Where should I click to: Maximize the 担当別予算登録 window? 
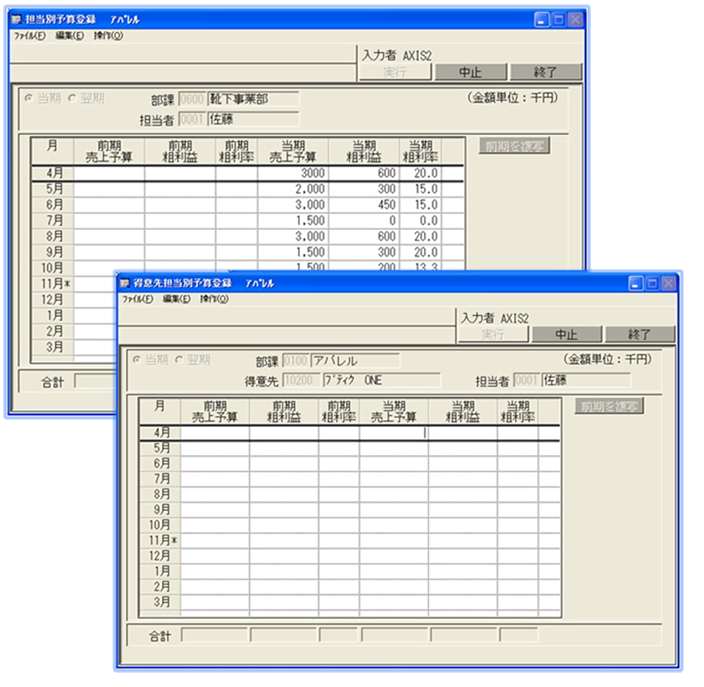[x=558, y=19]
